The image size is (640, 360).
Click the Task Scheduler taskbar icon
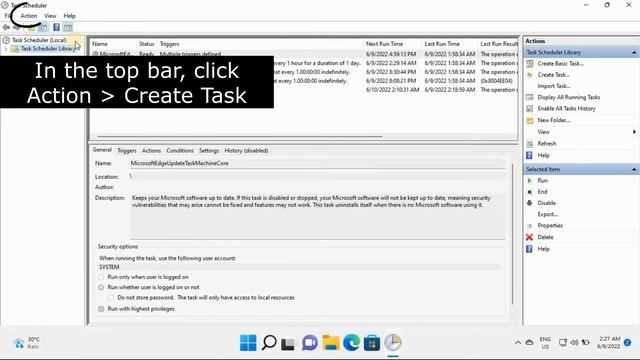coord(393,343)
